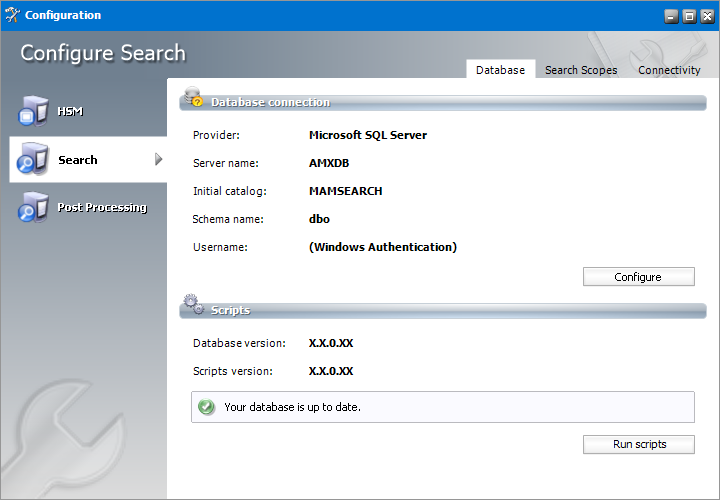Click the HSM storage icon in sidebar
The image size is (720, 500).
[x=32, y=111]
